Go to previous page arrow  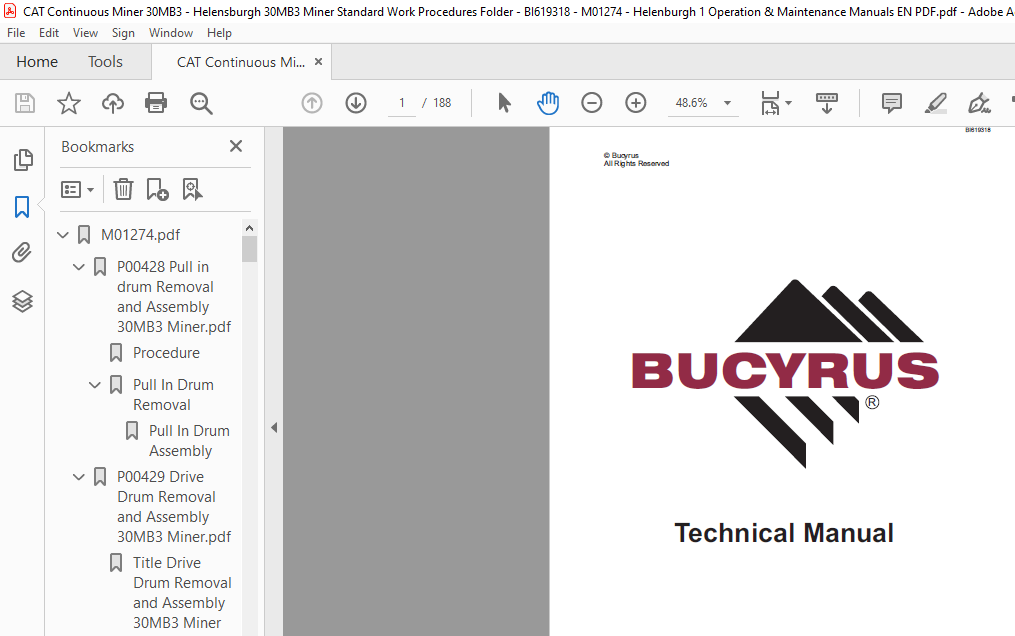click(x=312, y=103)
